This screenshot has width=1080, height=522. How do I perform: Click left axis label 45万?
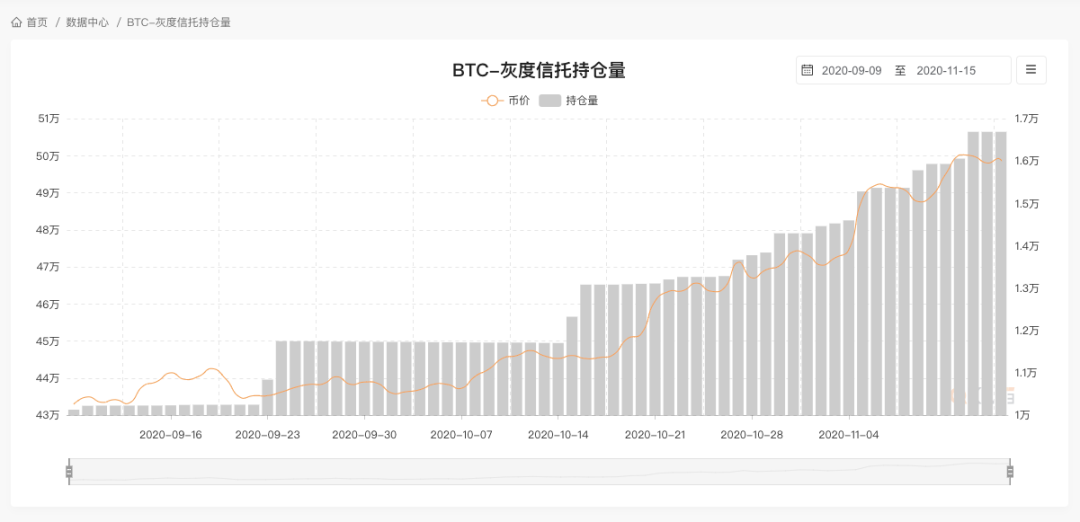(48, 341)
